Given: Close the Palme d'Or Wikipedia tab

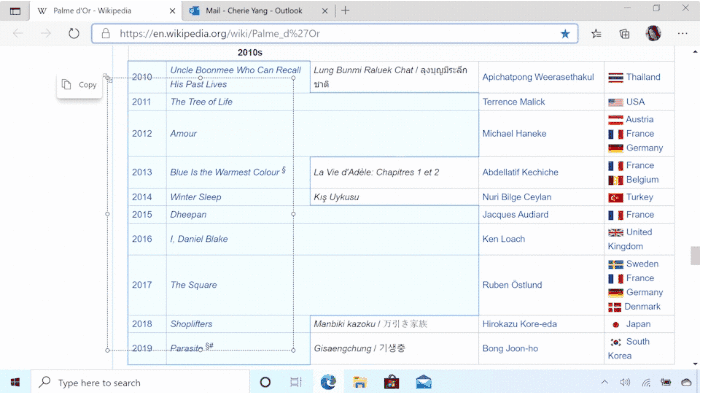Looking at the screenshot, I should (x=172, y=11).
